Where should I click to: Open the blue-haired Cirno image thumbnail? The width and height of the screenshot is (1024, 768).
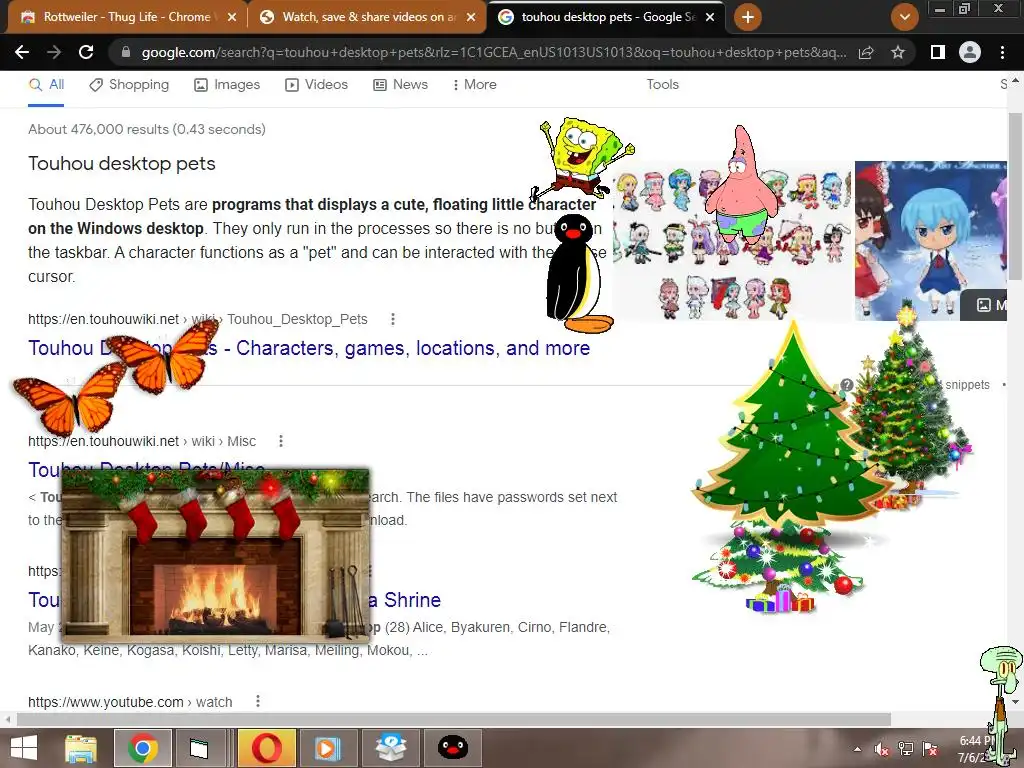click(x=931, y=240)
